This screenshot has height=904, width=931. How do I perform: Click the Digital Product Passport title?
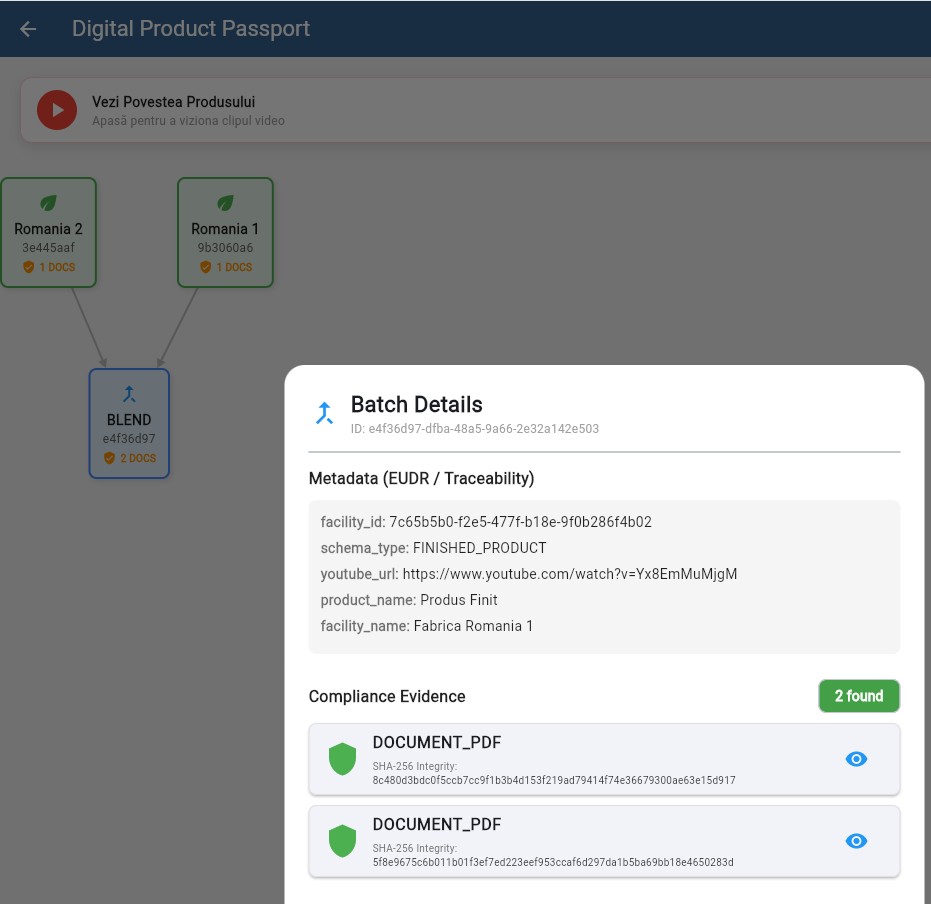pos(191,28)
